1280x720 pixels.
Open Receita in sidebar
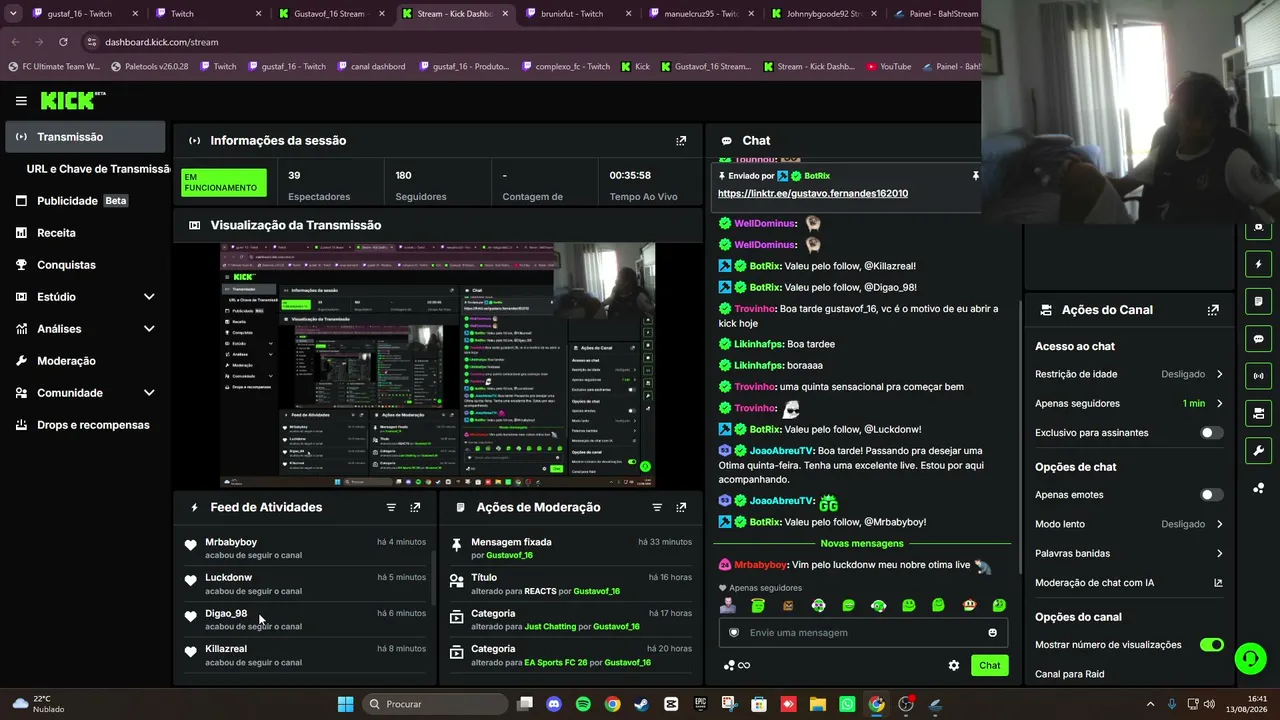pyautogui.click(x=85, y=233)
